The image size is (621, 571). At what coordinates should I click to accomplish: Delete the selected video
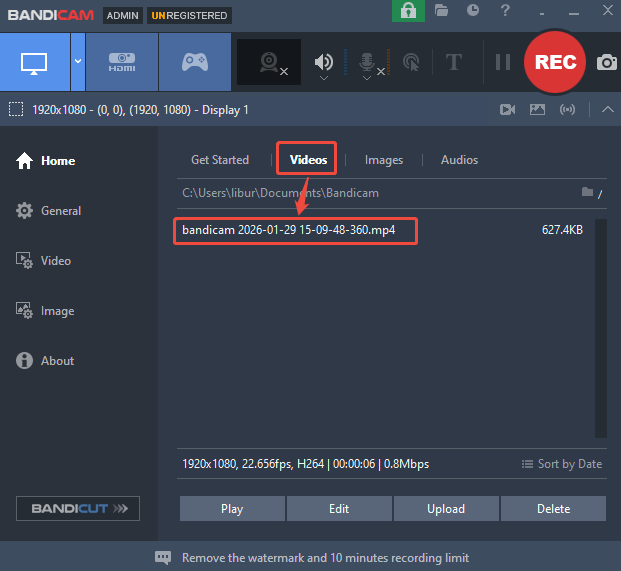pos(553,509)
